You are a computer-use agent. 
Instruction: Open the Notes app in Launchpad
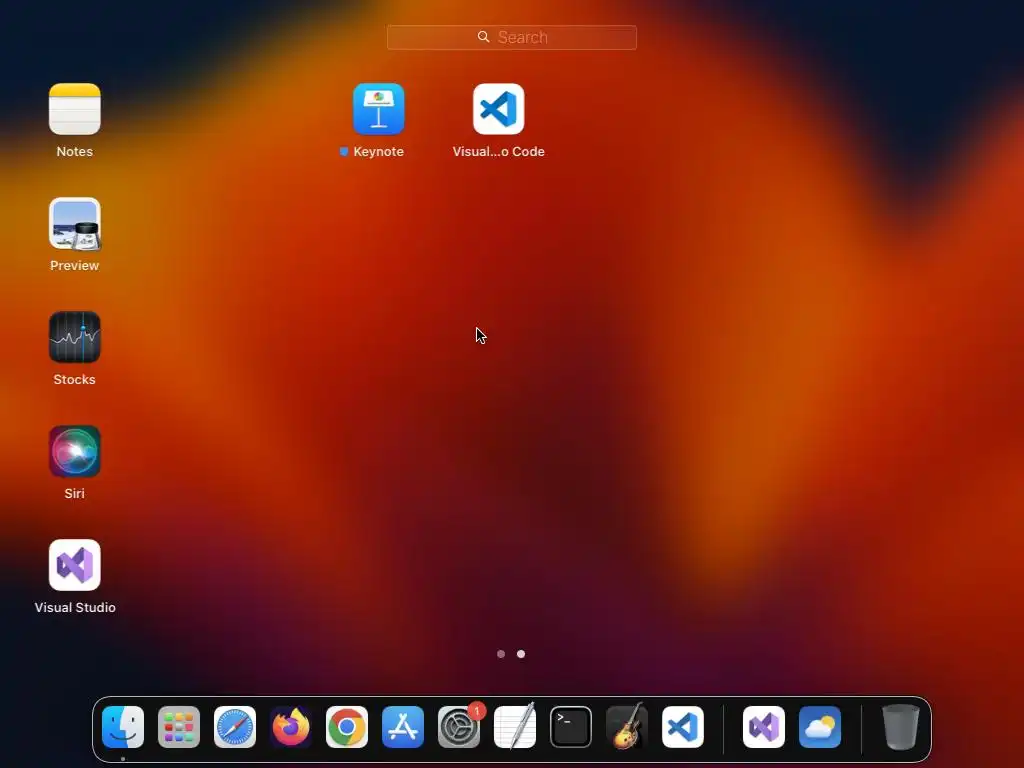(74, 109)
